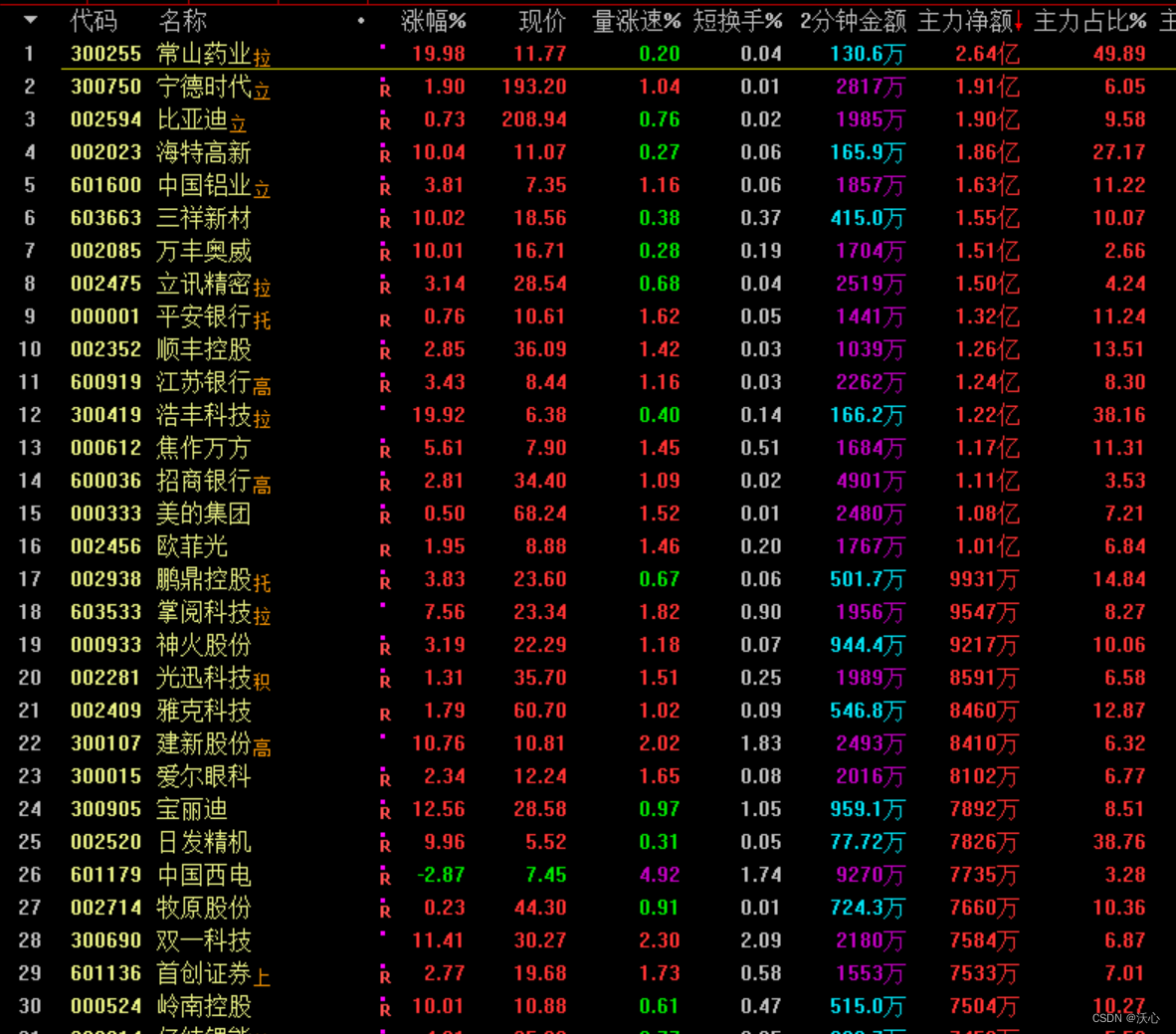Select stock name 爱尔眼科
The height and width of the screenshot is (1034, 1176).
[203, 776]
